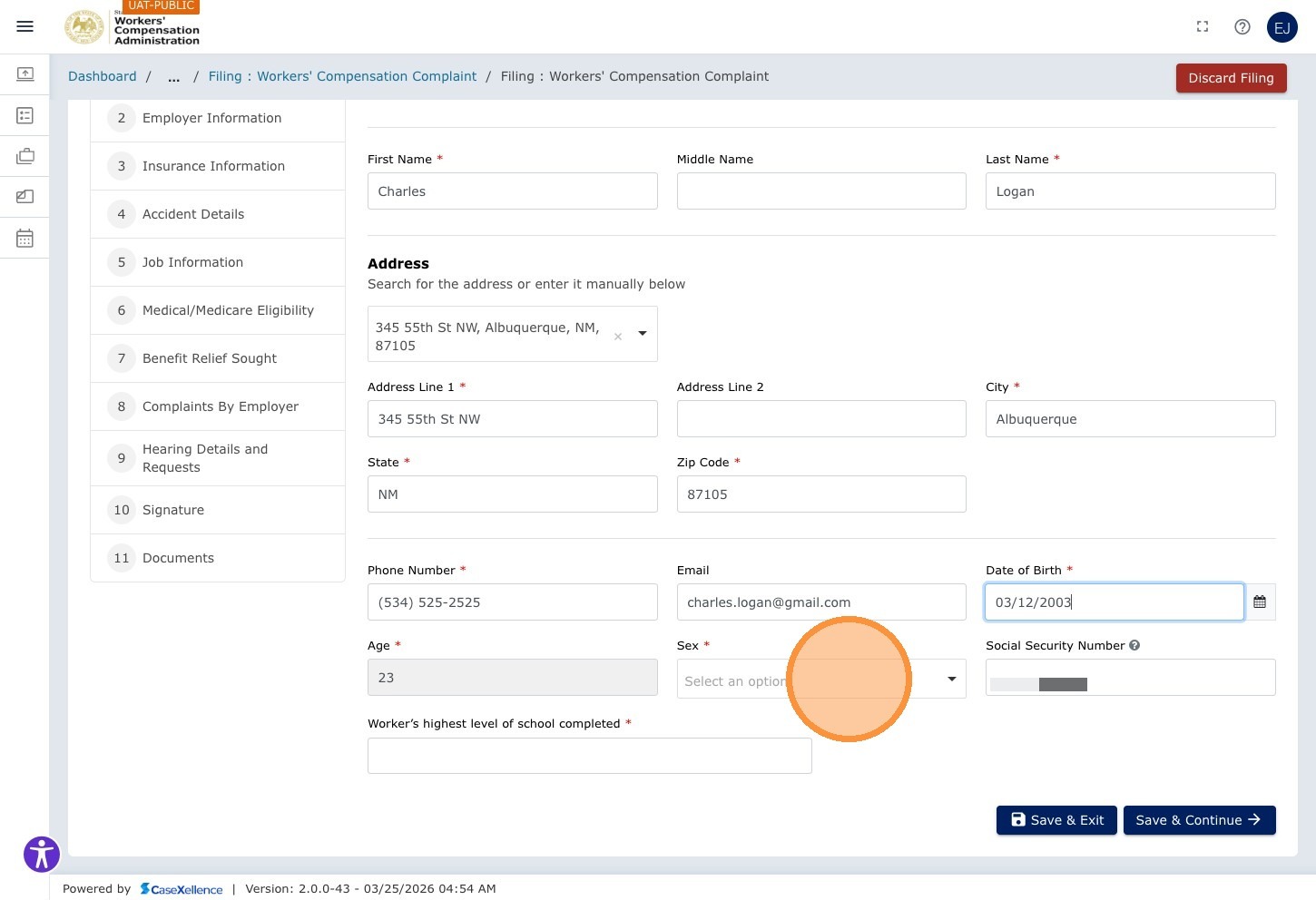Click the Save & Continue button
This screenshot has height=900, width=1316.
pyautogui.click(x=1199, y=820)
